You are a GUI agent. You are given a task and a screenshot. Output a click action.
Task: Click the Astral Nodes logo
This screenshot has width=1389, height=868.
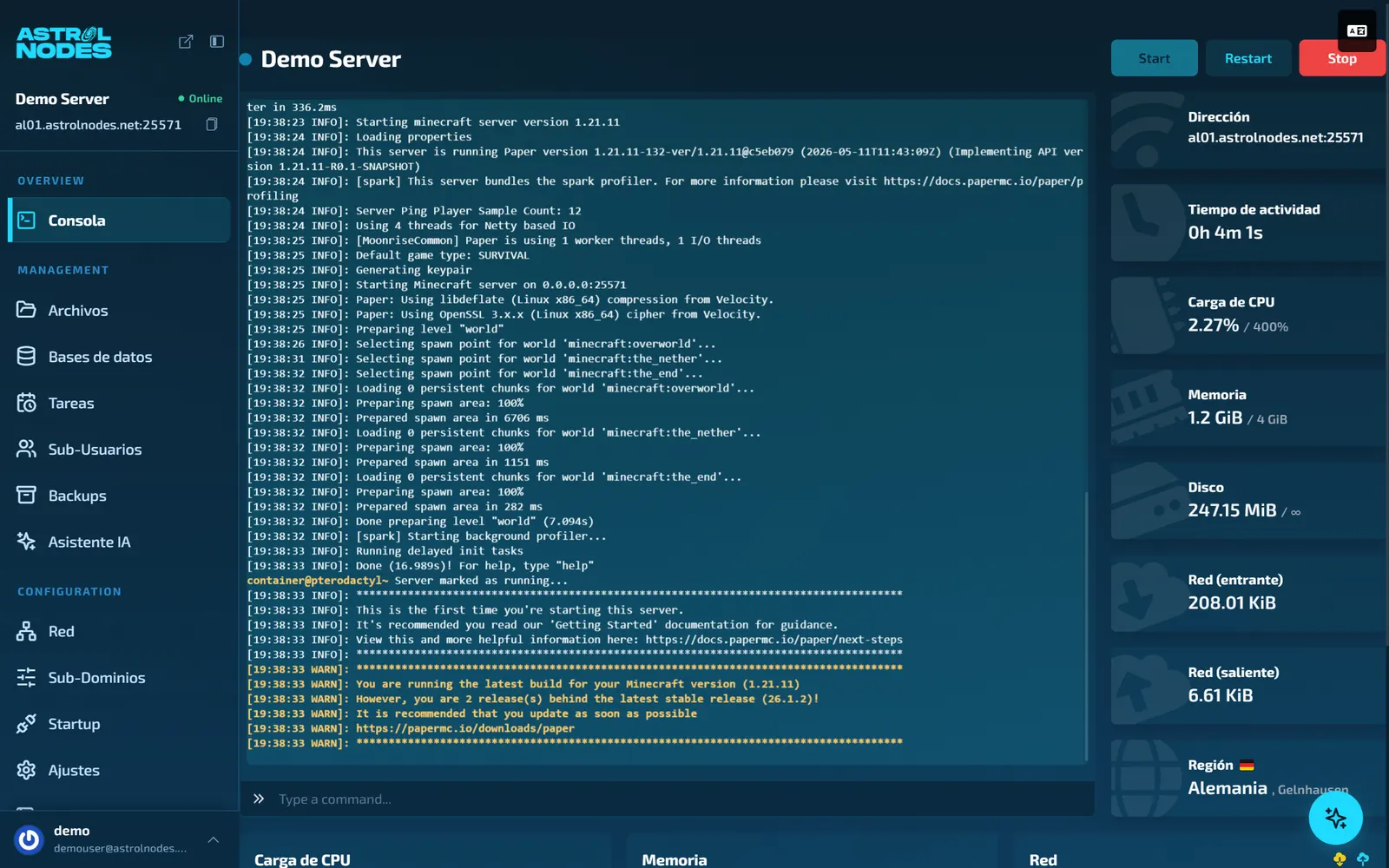pos(63,43)
